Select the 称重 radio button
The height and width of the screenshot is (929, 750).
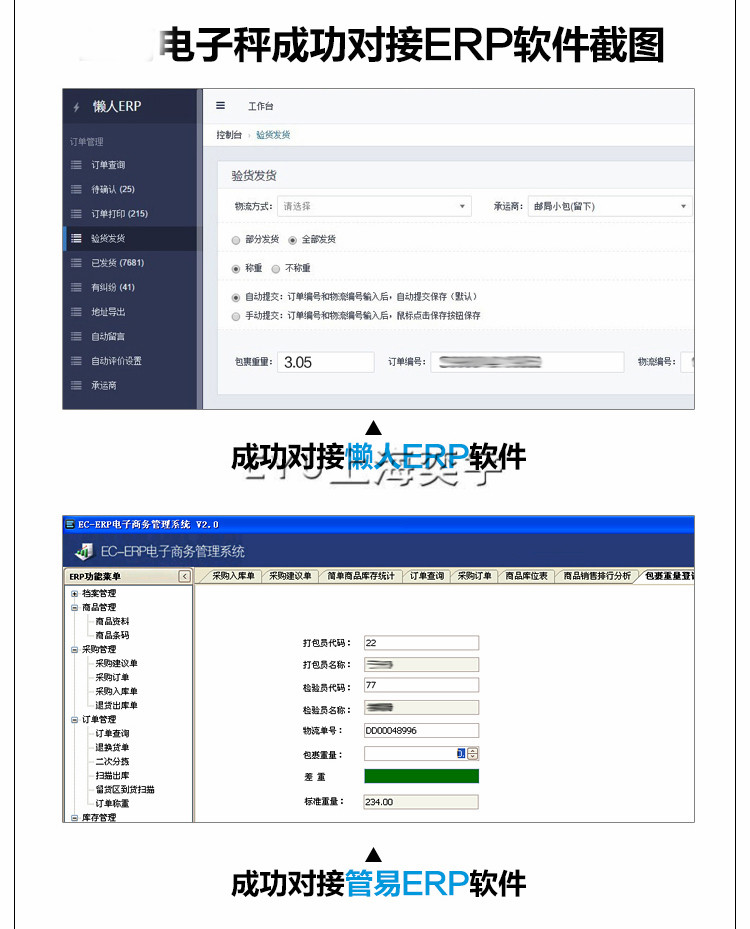(x=236, y=269)
